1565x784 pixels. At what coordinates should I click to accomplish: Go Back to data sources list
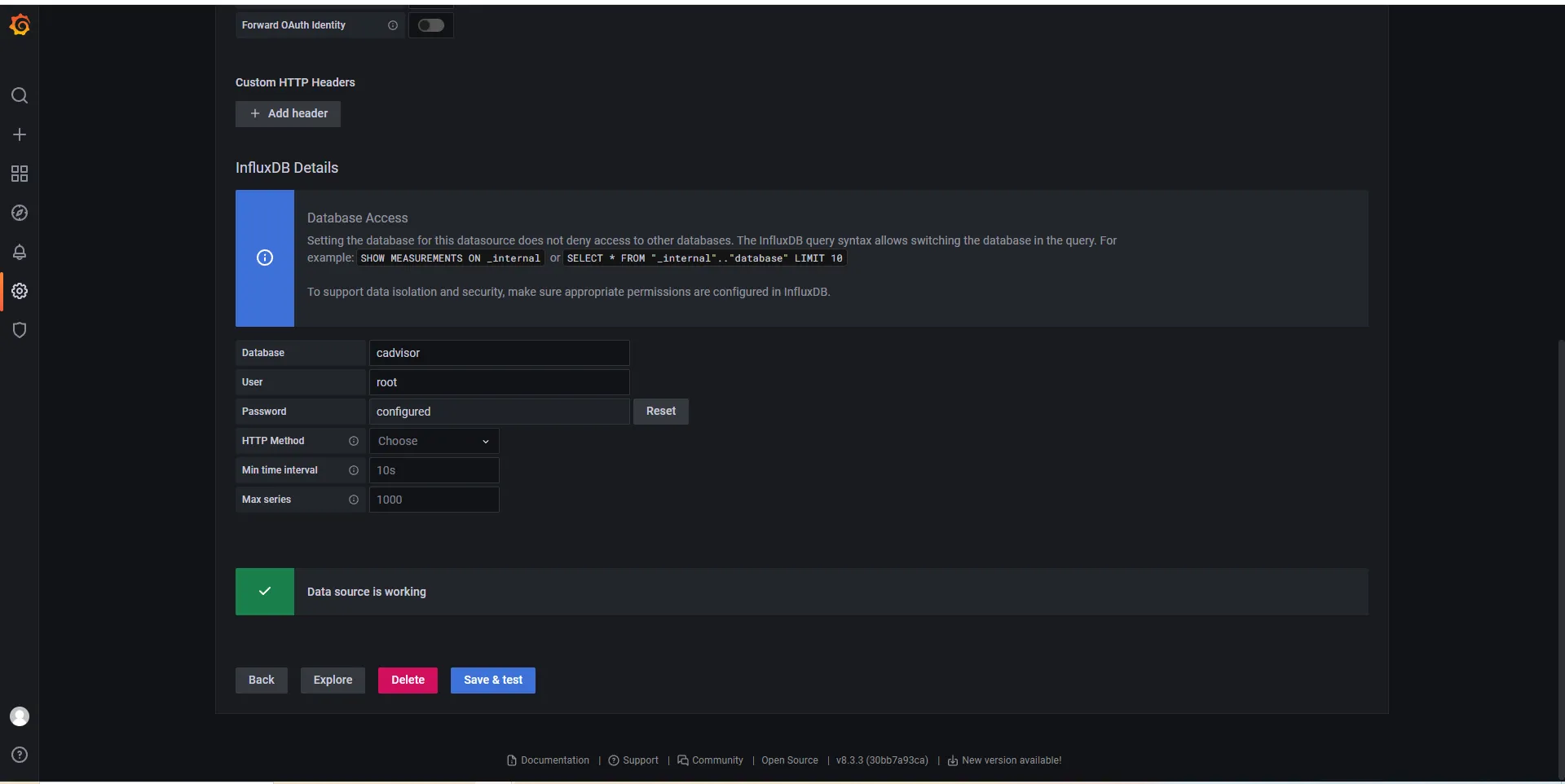(x=262, y=680)
